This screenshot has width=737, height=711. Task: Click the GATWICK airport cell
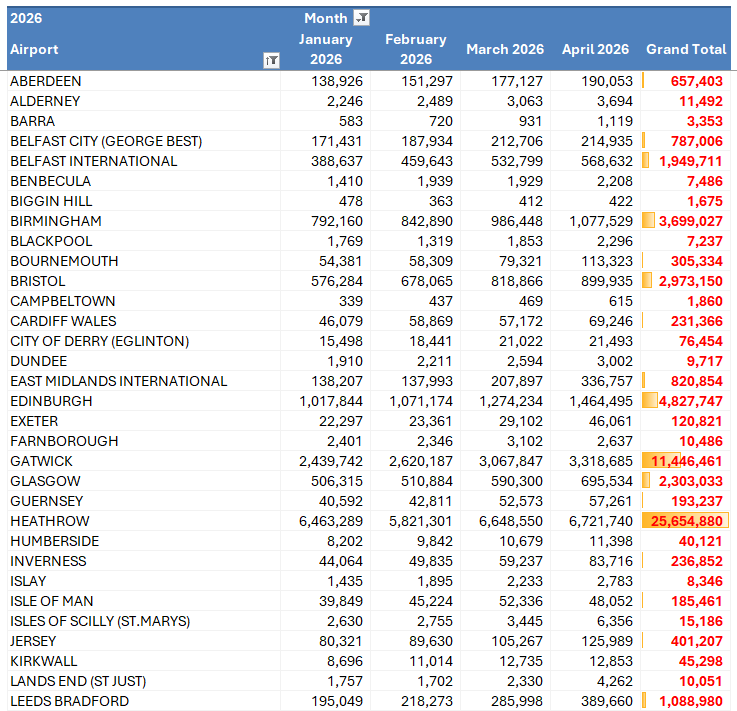coord(41,461)
